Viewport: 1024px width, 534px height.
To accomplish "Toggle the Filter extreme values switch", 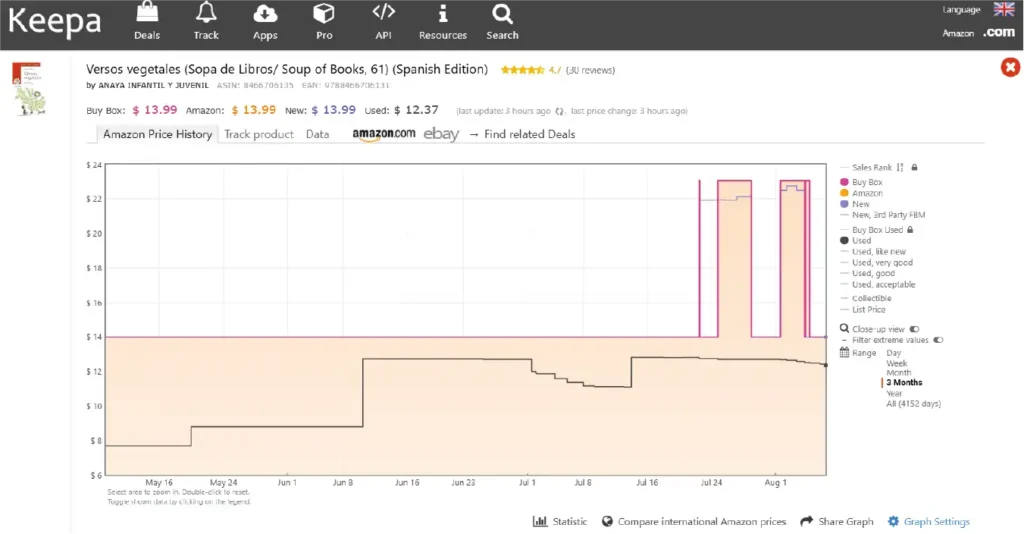I will tap(938, 340).
